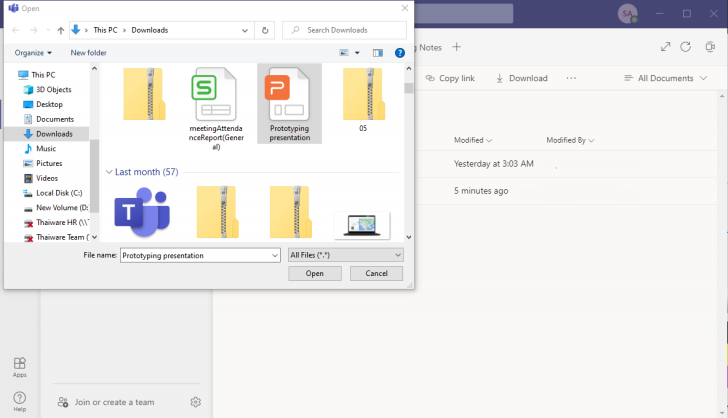
Task: Click This PC in the address breadcrumb
Action: point(105,30)
